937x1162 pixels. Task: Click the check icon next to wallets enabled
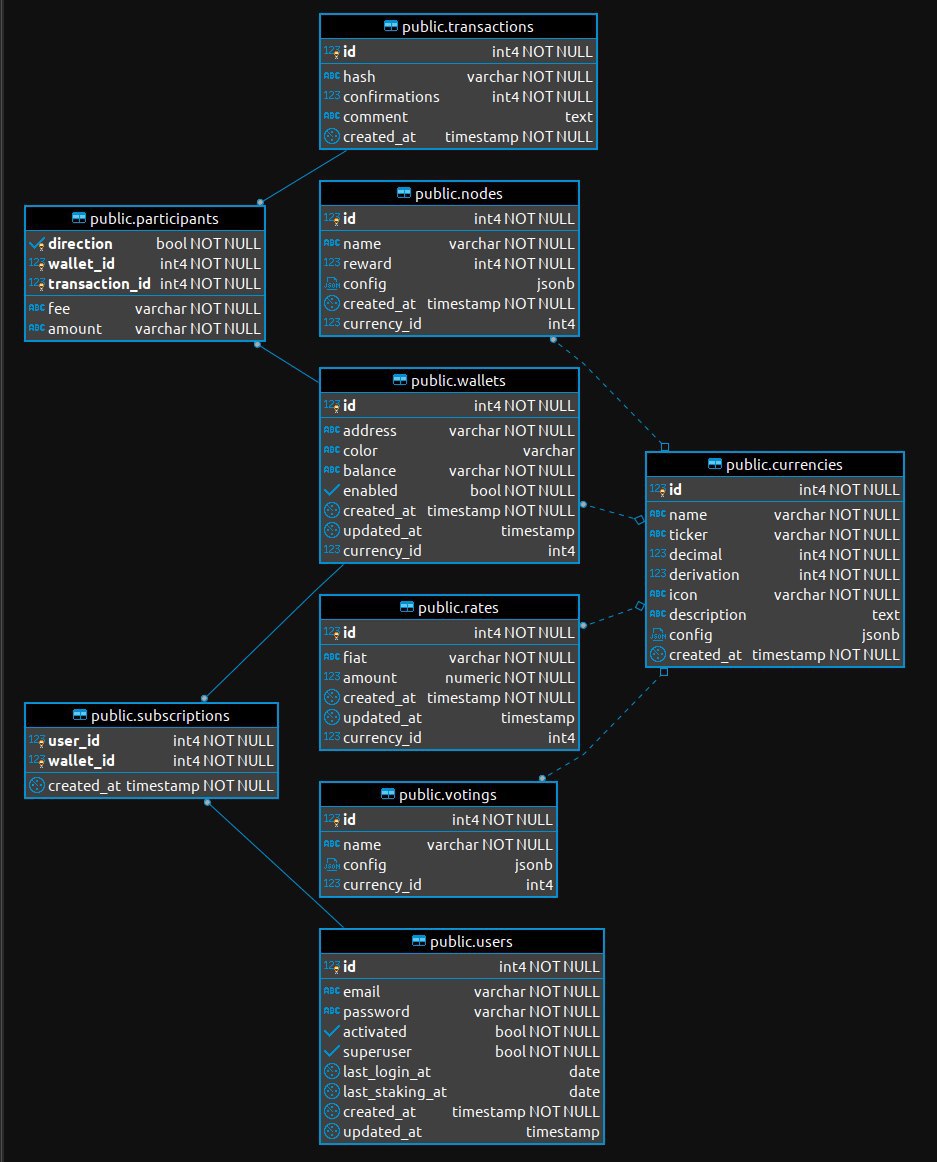pyautogui.click(x=331, y=491)
